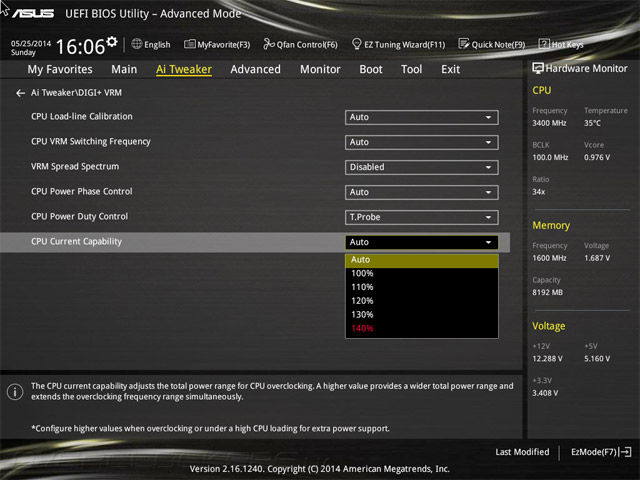Click Qfan Control(F6) label
Image resolution: width=640 pixels, height=480 pixels.
(307, 44)
